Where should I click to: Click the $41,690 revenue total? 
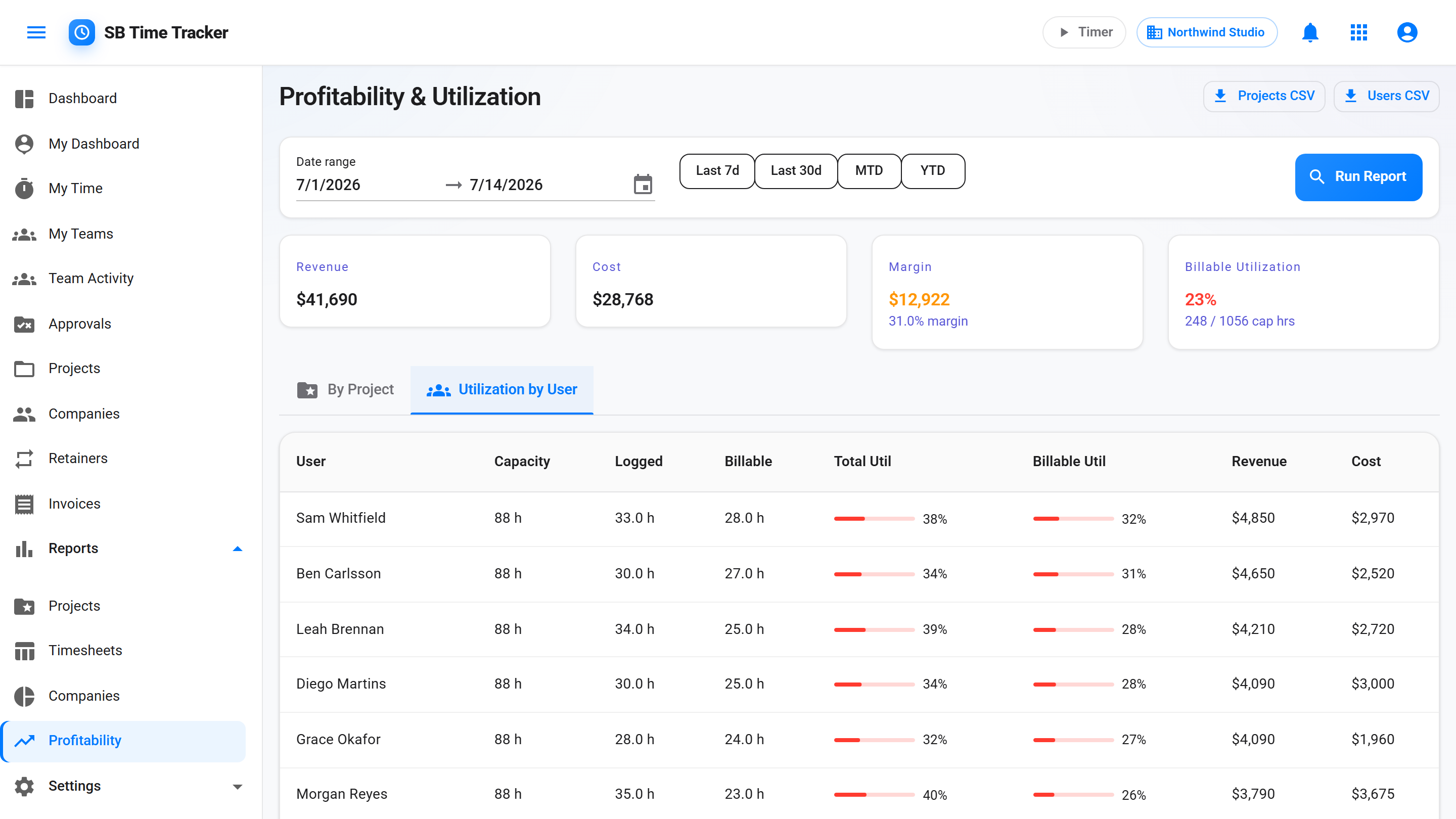click(326, 300)
